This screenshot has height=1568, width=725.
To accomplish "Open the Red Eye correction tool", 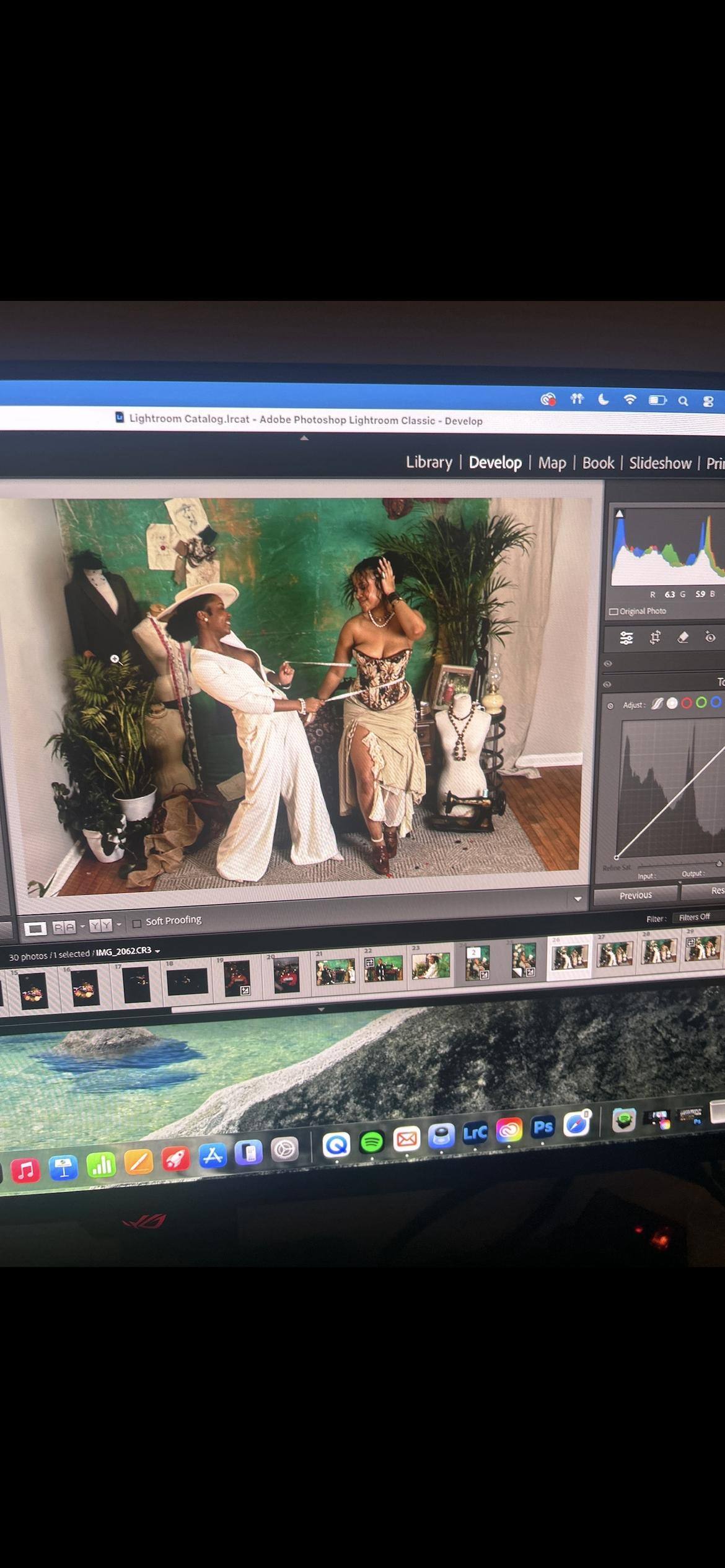I will tap(710, 637).
